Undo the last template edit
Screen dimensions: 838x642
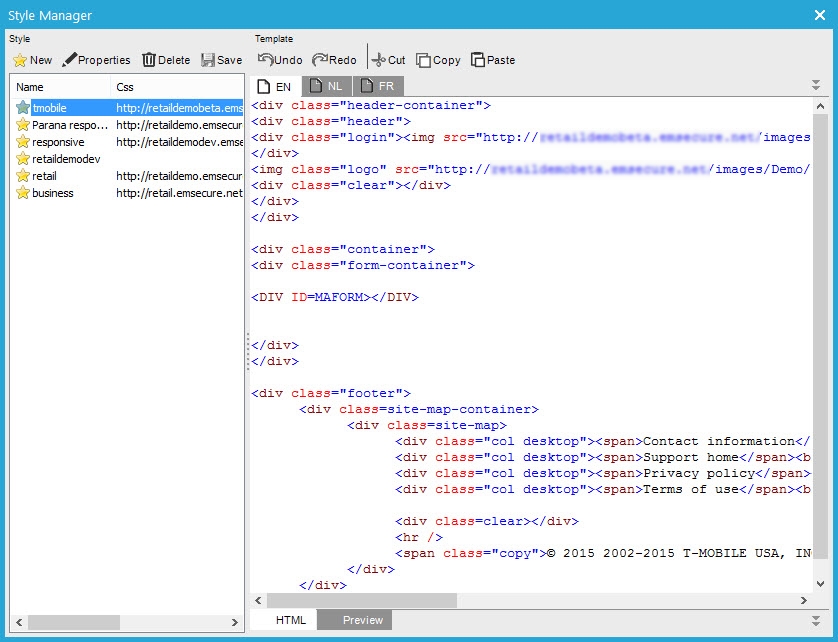coord(280,60)
